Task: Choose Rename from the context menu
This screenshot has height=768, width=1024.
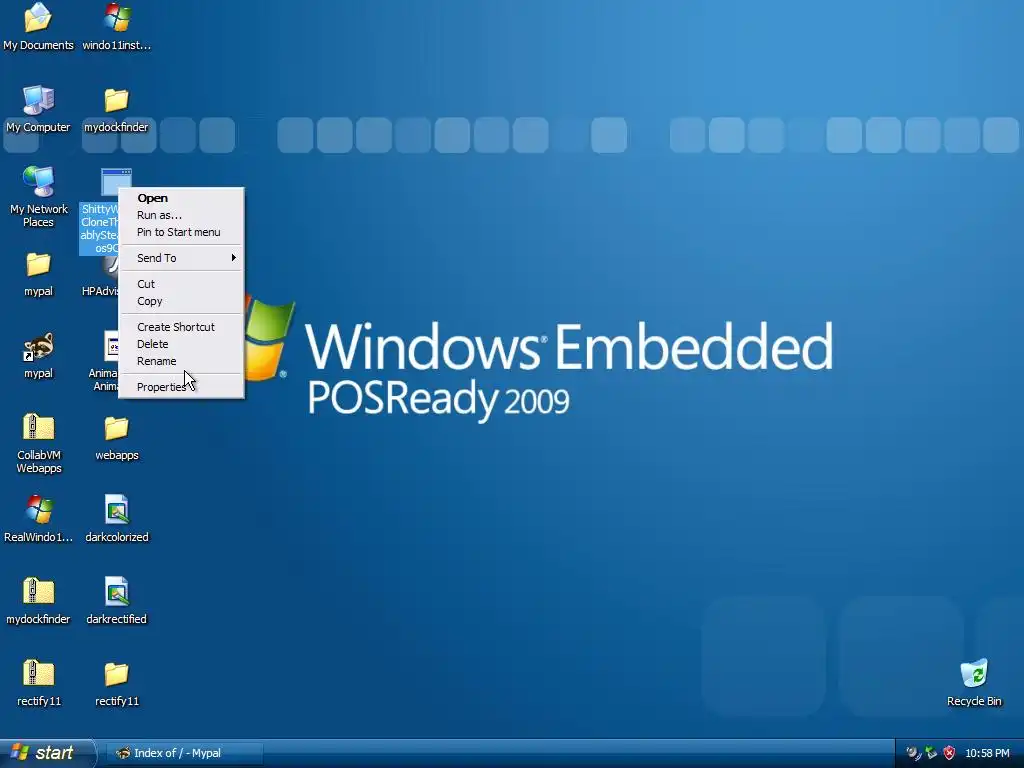Action: point(181,360)
